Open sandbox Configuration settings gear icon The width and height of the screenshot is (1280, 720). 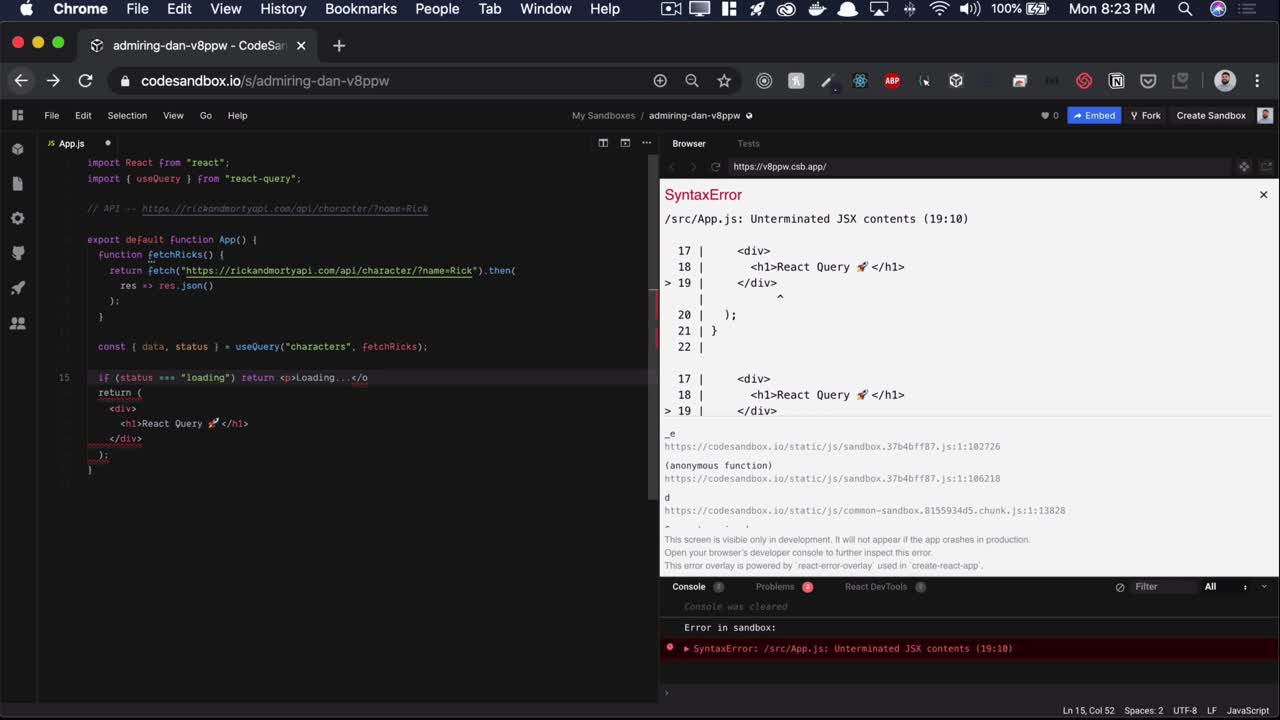pyautogui.click(x=17, y=218)
